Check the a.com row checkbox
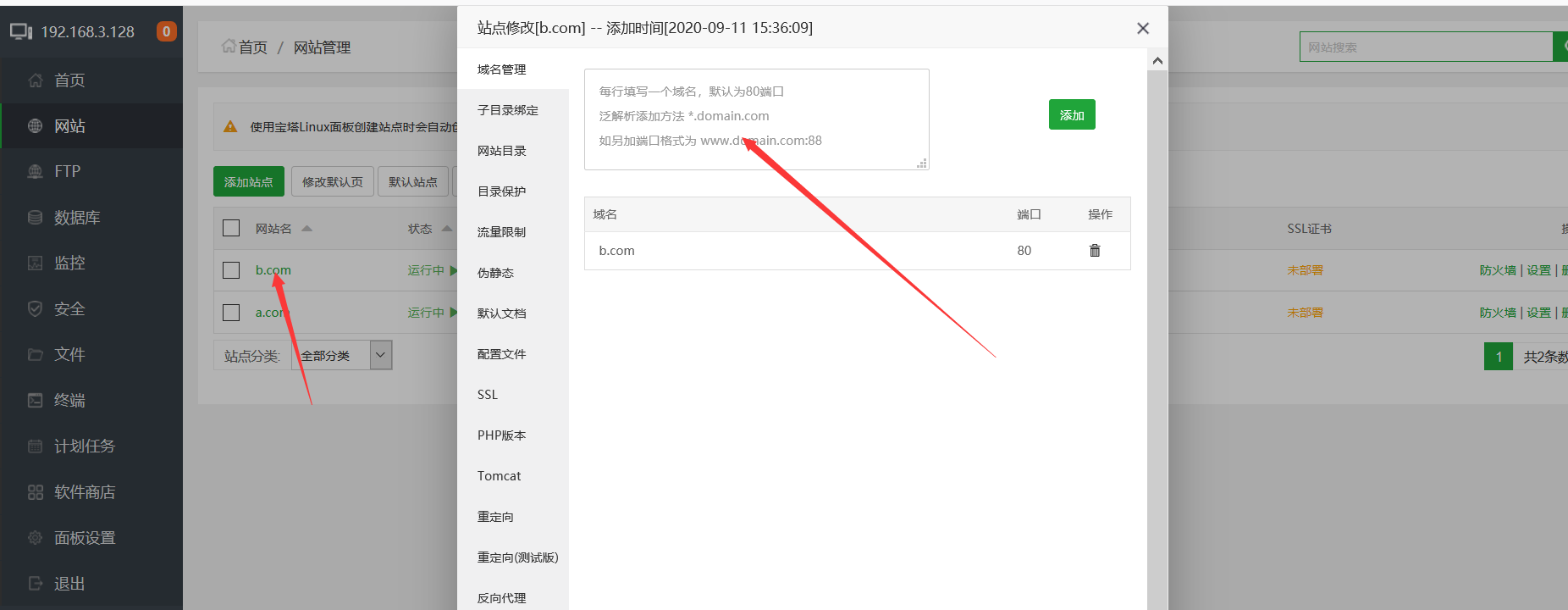Viewport: 1568px width, 610px height. pyautogui.click(x=231, y=313)
